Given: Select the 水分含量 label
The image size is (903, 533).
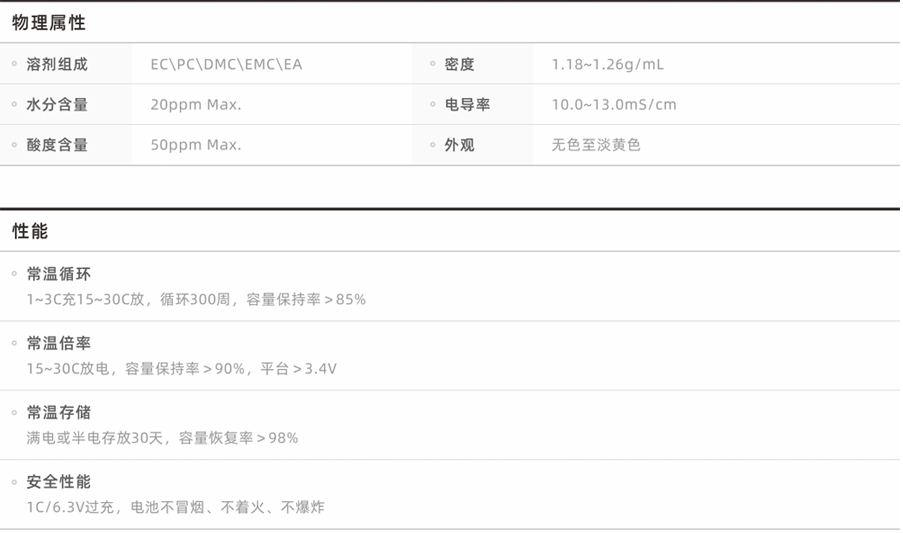Looking at the screenshot, I should coord(57,105).
